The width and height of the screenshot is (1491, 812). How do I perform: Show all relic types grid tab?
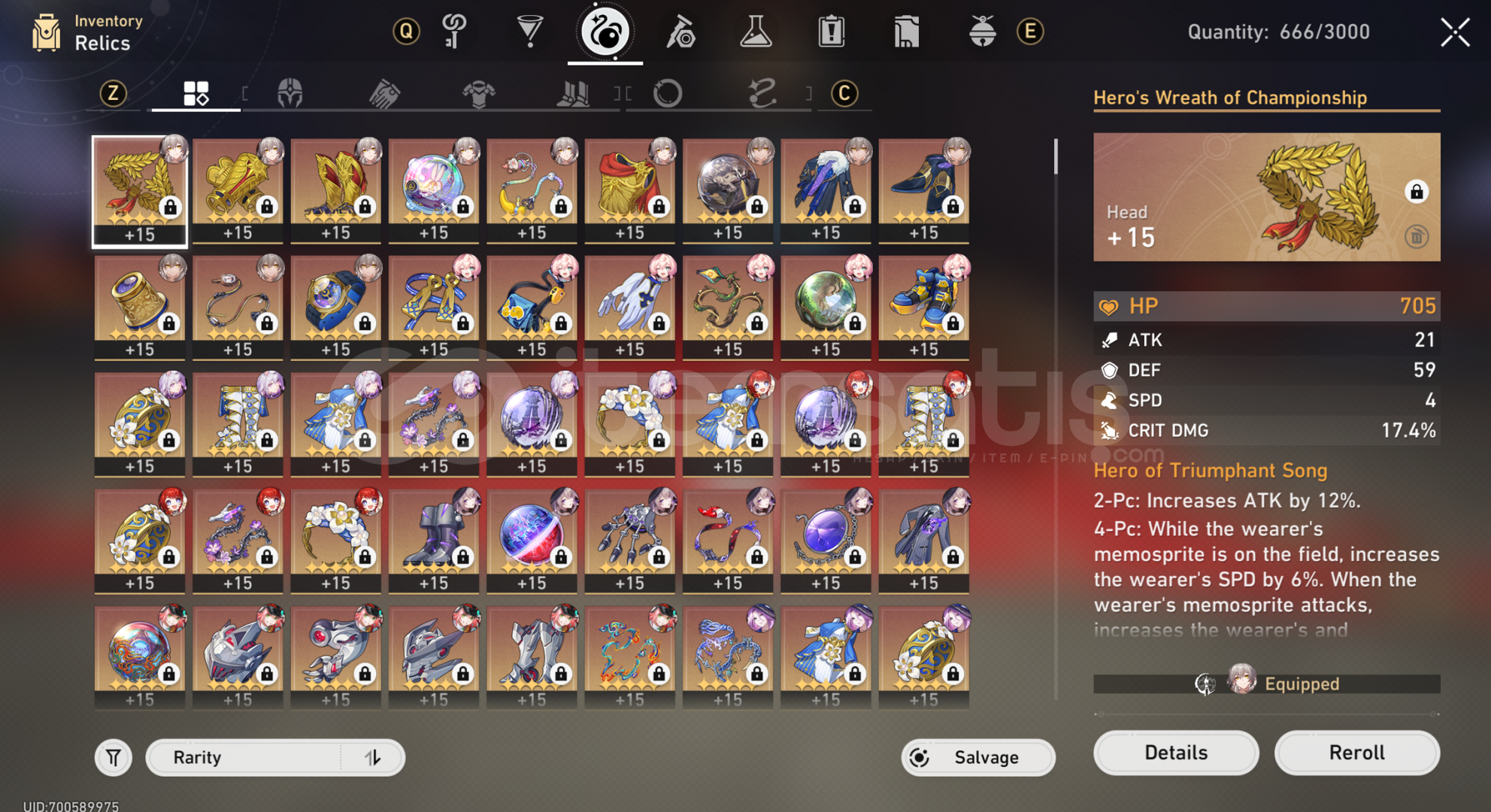pyautogui.click(x=196, y=94)
